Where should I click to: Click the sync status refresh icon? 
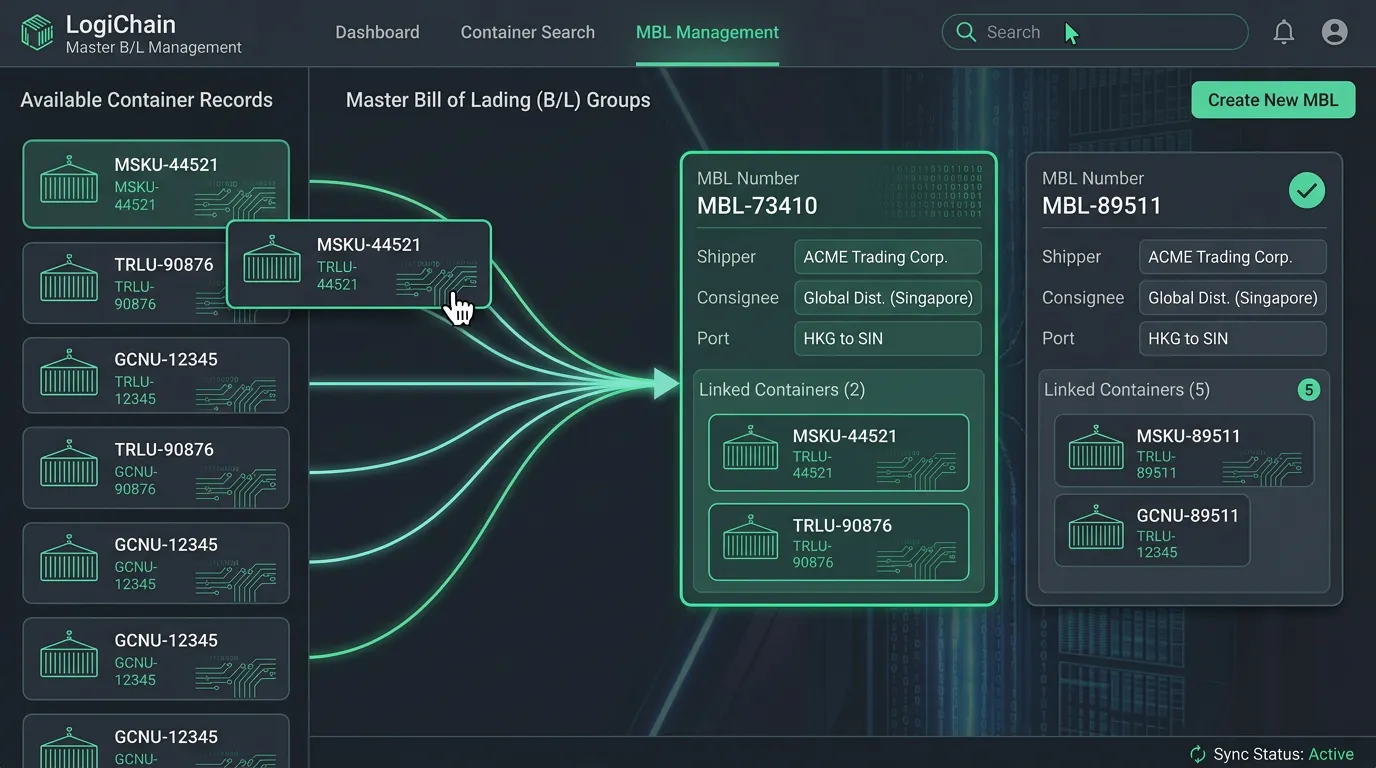pos(1197,754)
